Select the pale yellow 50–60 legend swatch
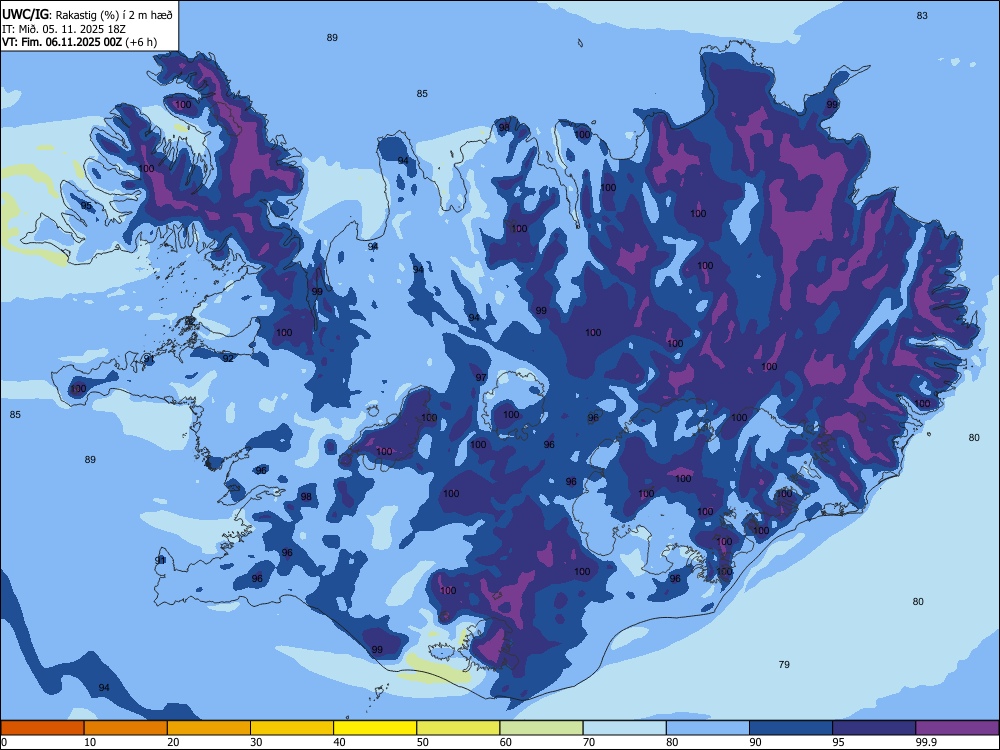 click(458, 728)
